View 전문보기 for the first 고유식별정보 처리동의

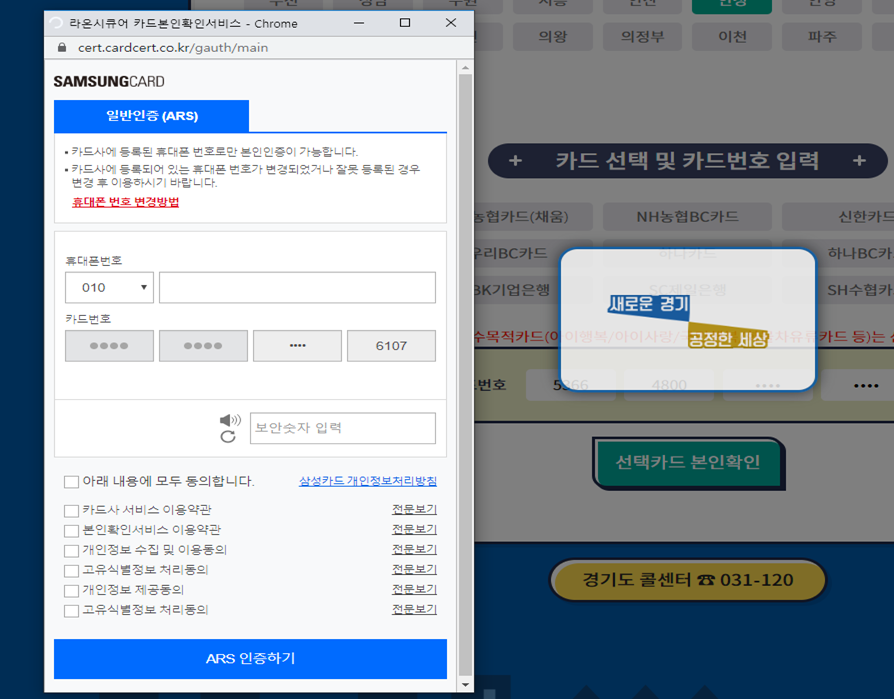tap(415, 569)
